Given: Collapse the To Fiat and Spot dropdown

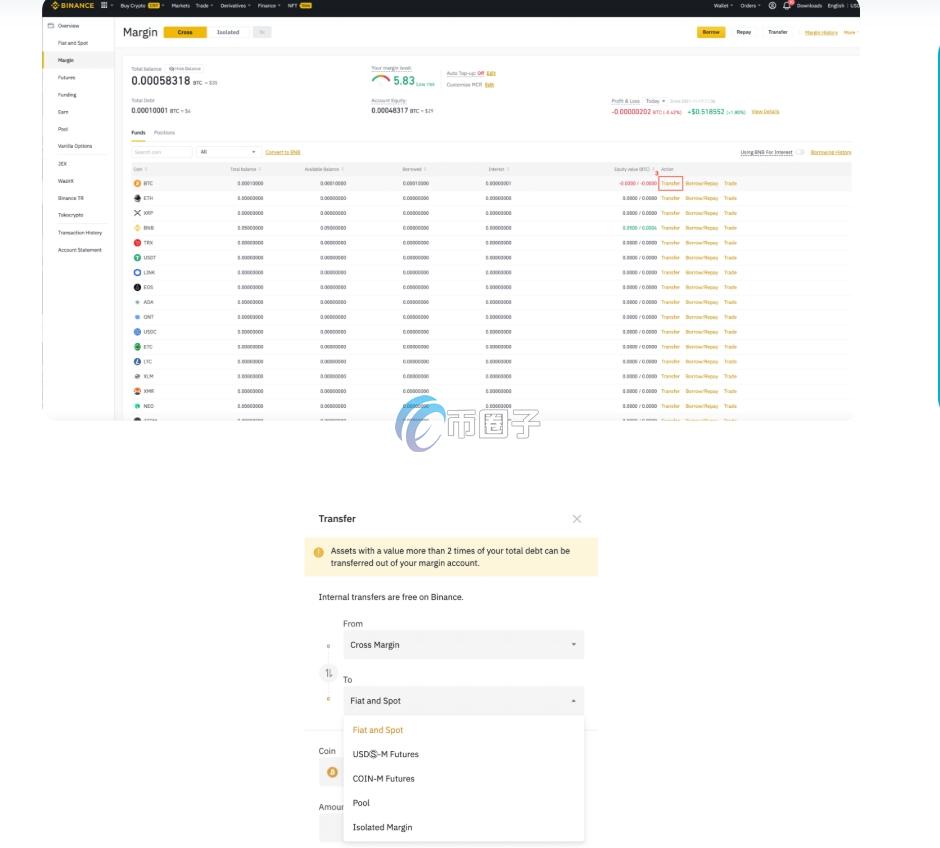Looking at the screenshot, I should point(462,701).
